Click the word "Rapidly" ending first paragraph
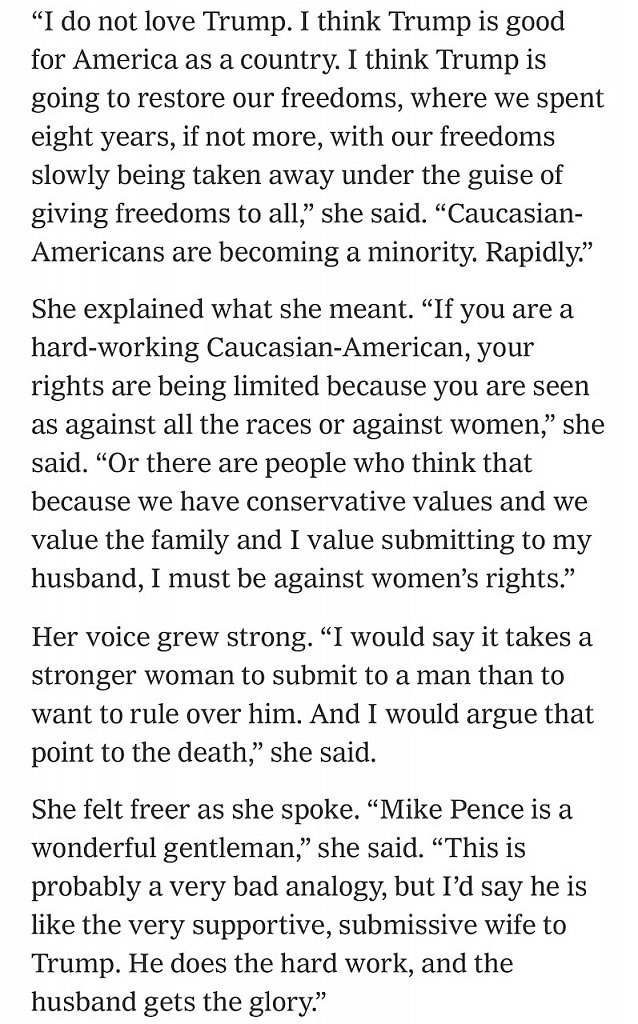 (531, 253)
